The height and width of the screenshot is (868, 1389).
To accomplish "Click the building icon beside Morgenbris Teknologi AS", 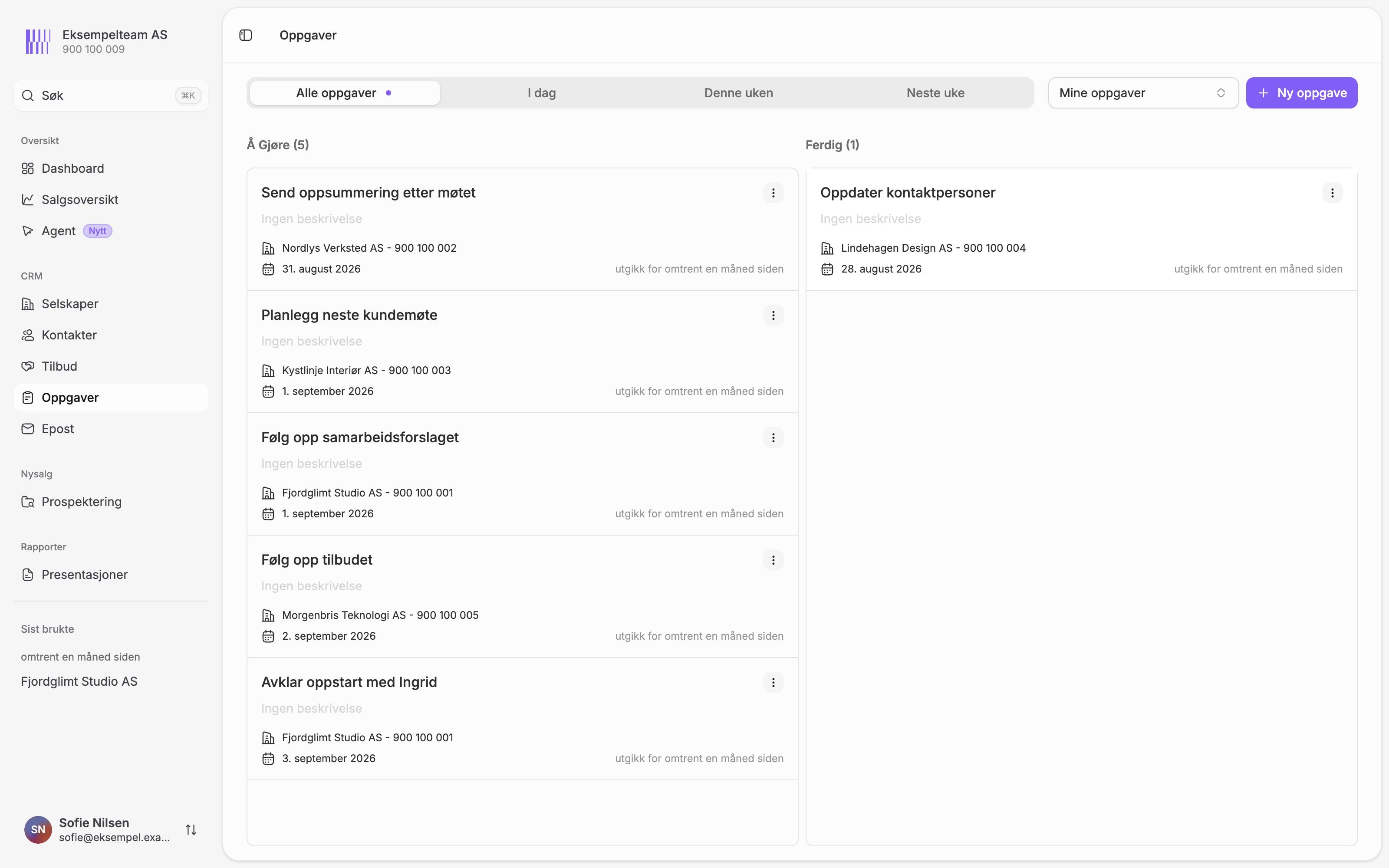I will click(268, 615).
